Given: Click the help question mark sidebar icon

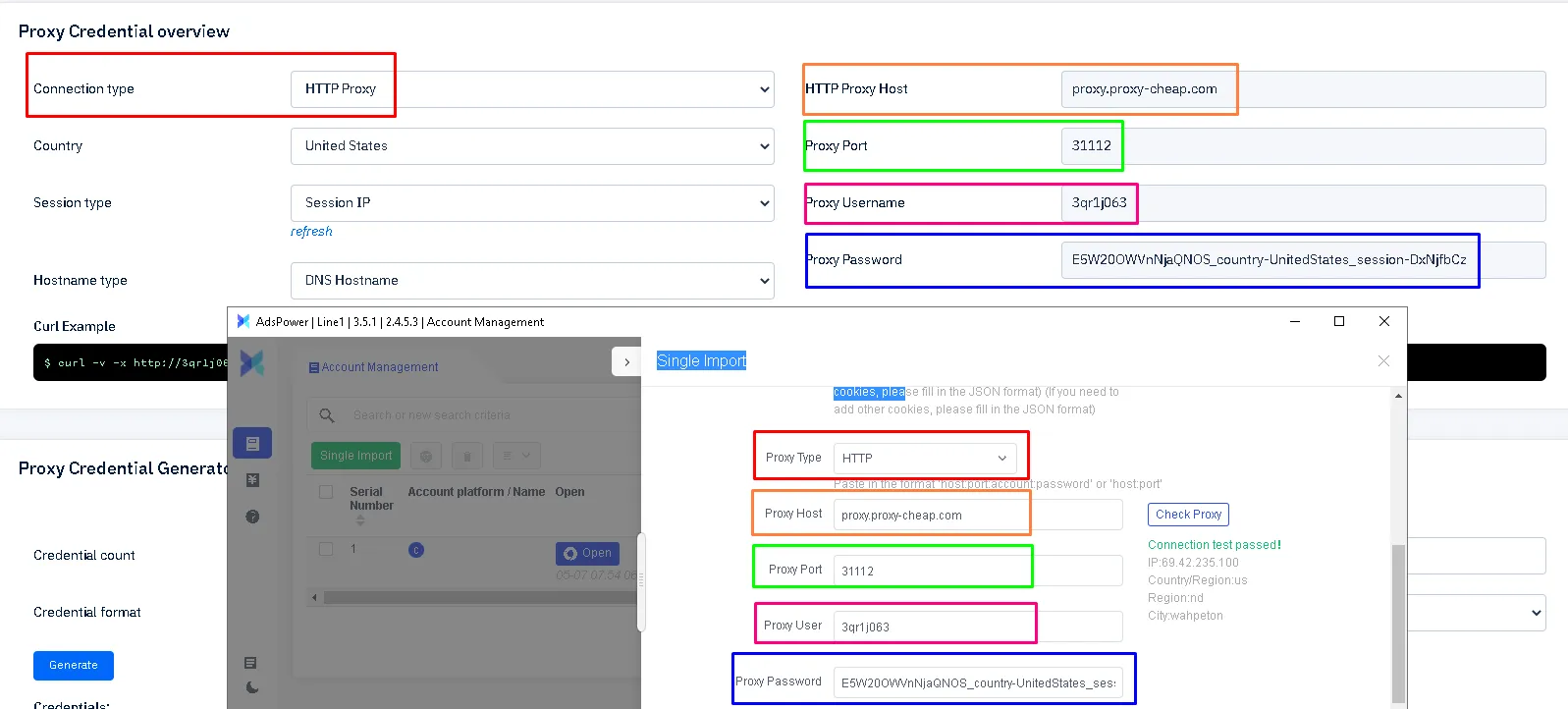Looking at the screenshot, I should [x=252, y=517].
